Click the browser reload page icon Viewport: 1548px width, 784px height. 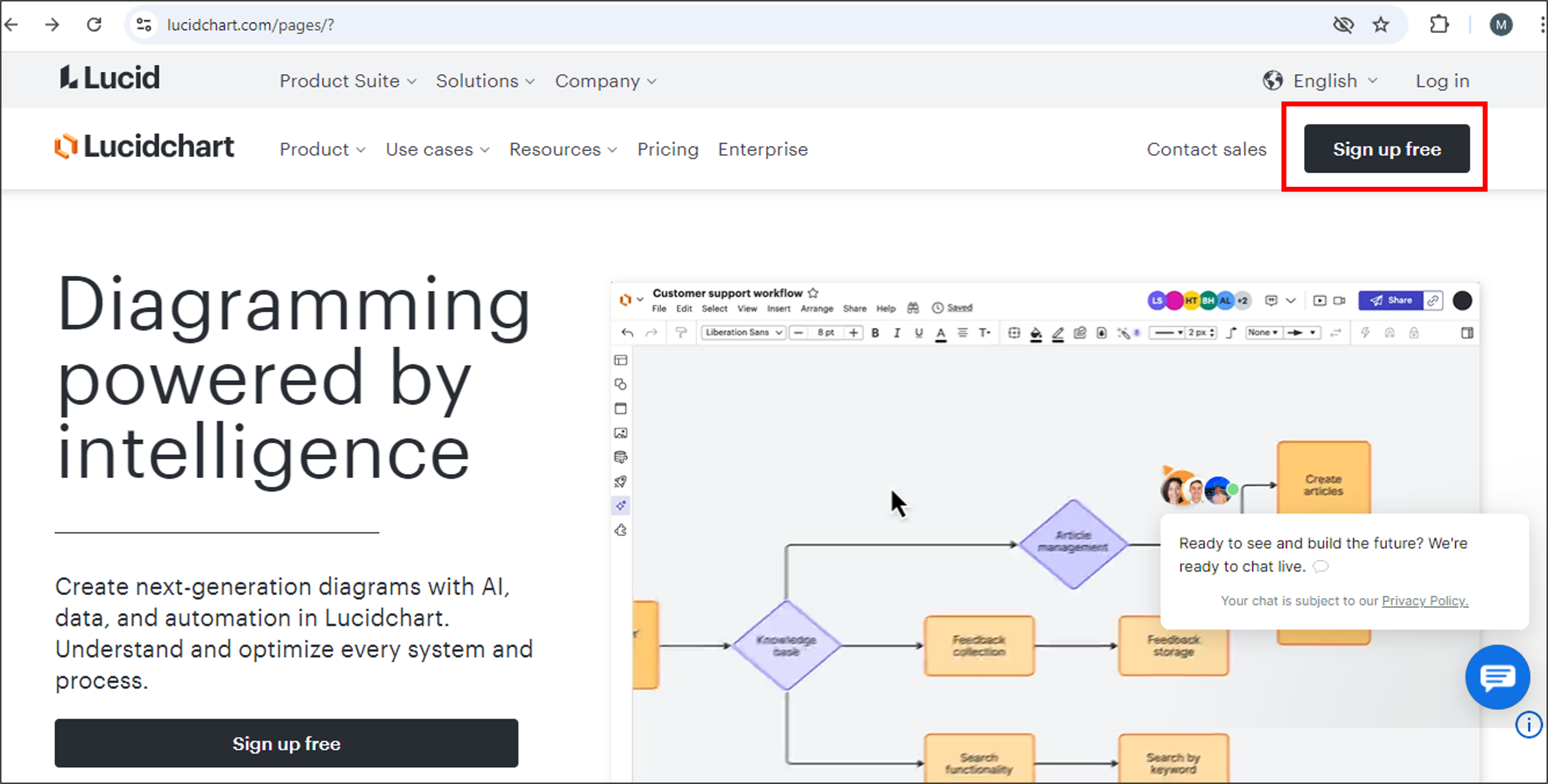(x=94, y=25)
